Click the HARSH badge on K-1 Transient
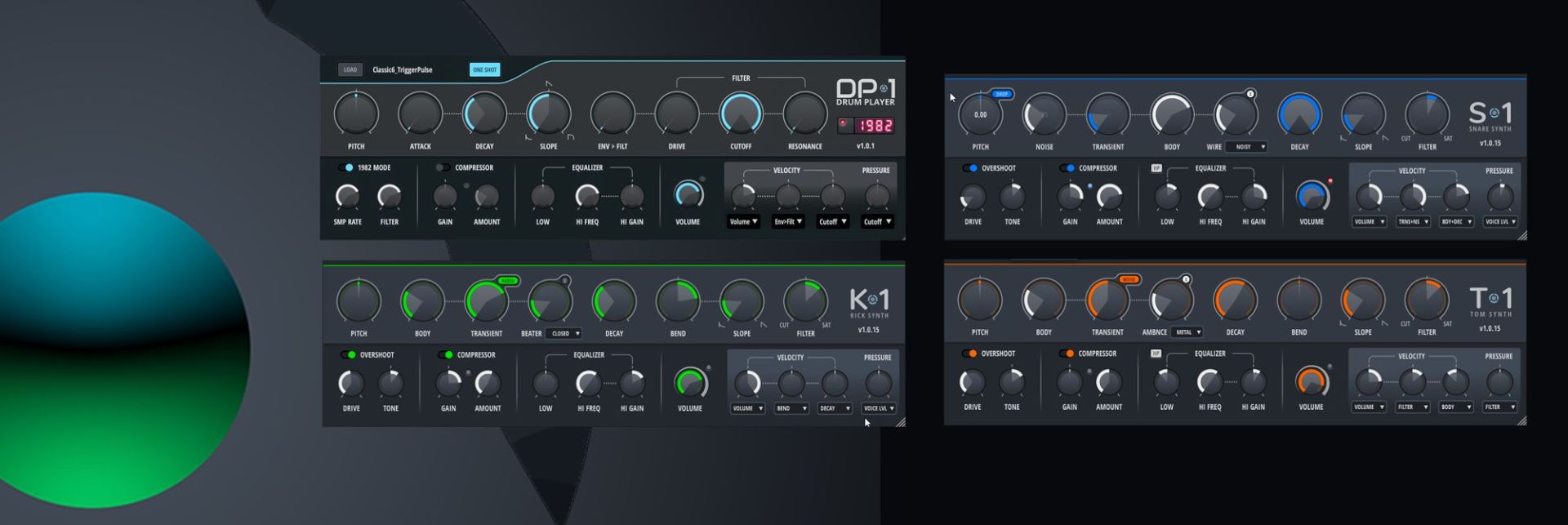The image size is (1568, 525). coord(508,281)
